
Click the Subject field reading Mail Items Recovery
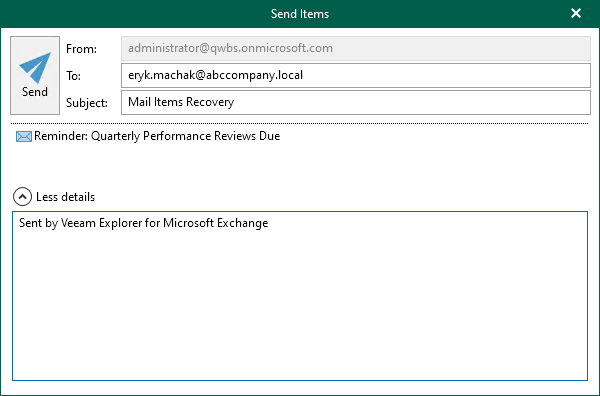[356, 102]
